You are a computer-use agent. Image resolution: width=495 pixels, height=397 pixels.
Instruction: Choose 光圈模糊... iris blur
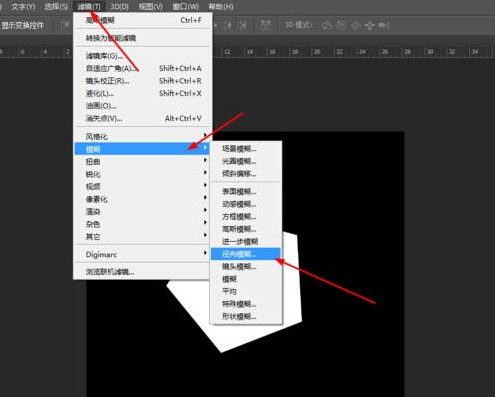[x=246, y=161]
